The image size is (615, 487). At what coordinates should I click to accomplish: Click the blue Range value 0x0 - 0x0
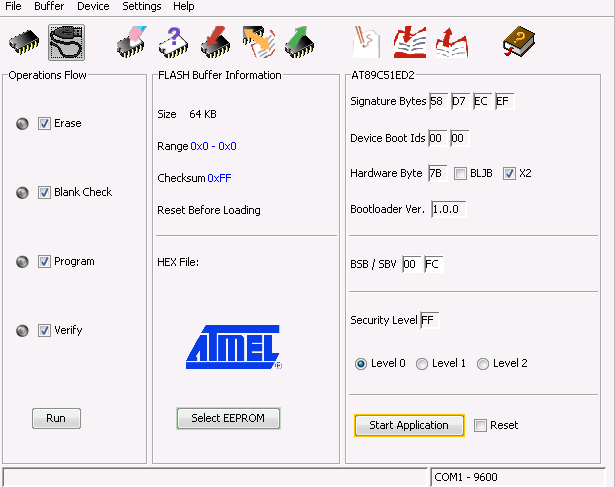pos(213,147)
